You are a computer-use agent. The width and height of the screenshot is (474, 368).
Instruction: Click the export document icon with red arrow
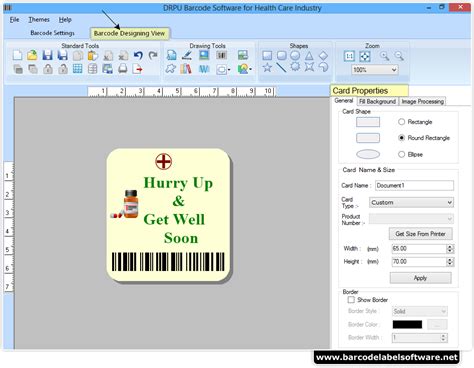[x=137, y=69]
